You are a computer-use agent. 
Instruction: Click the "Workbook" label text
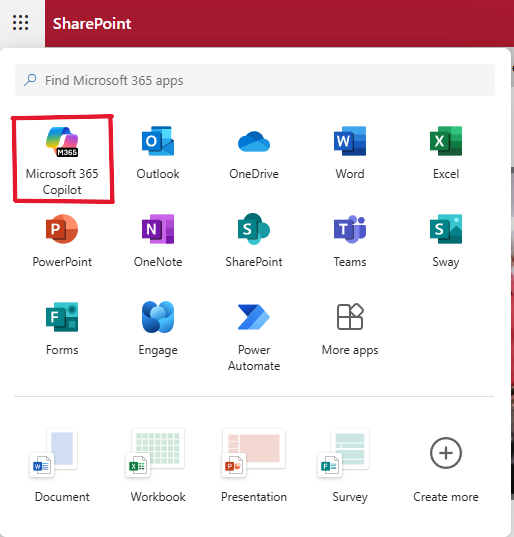coord(158,497)
